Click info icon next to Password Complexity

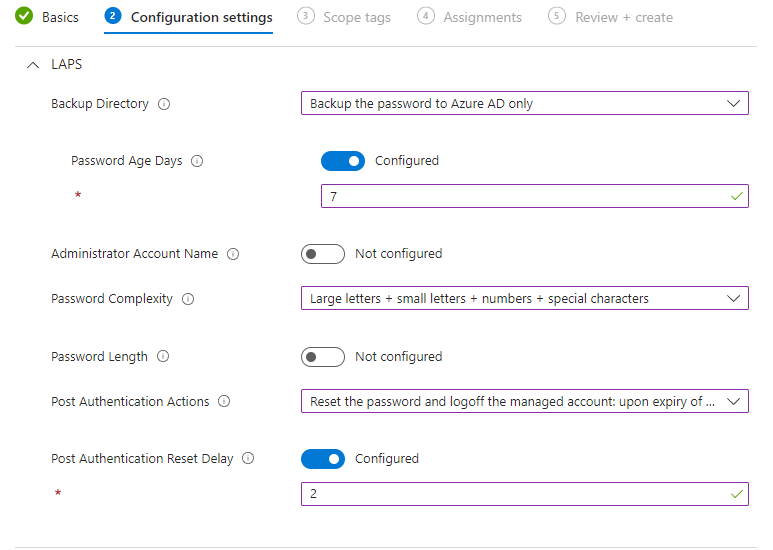pyautogui.click(x=188, y=299)
